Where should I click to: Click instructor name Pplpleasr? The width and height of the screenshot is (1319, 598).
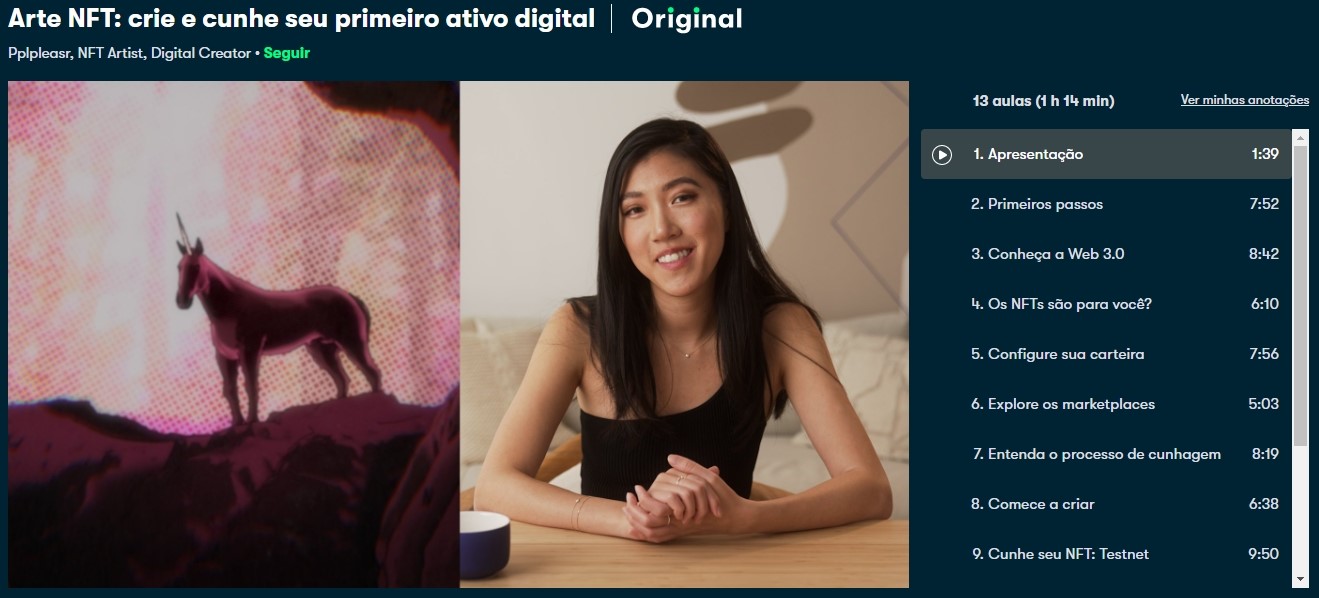[39, 53]
